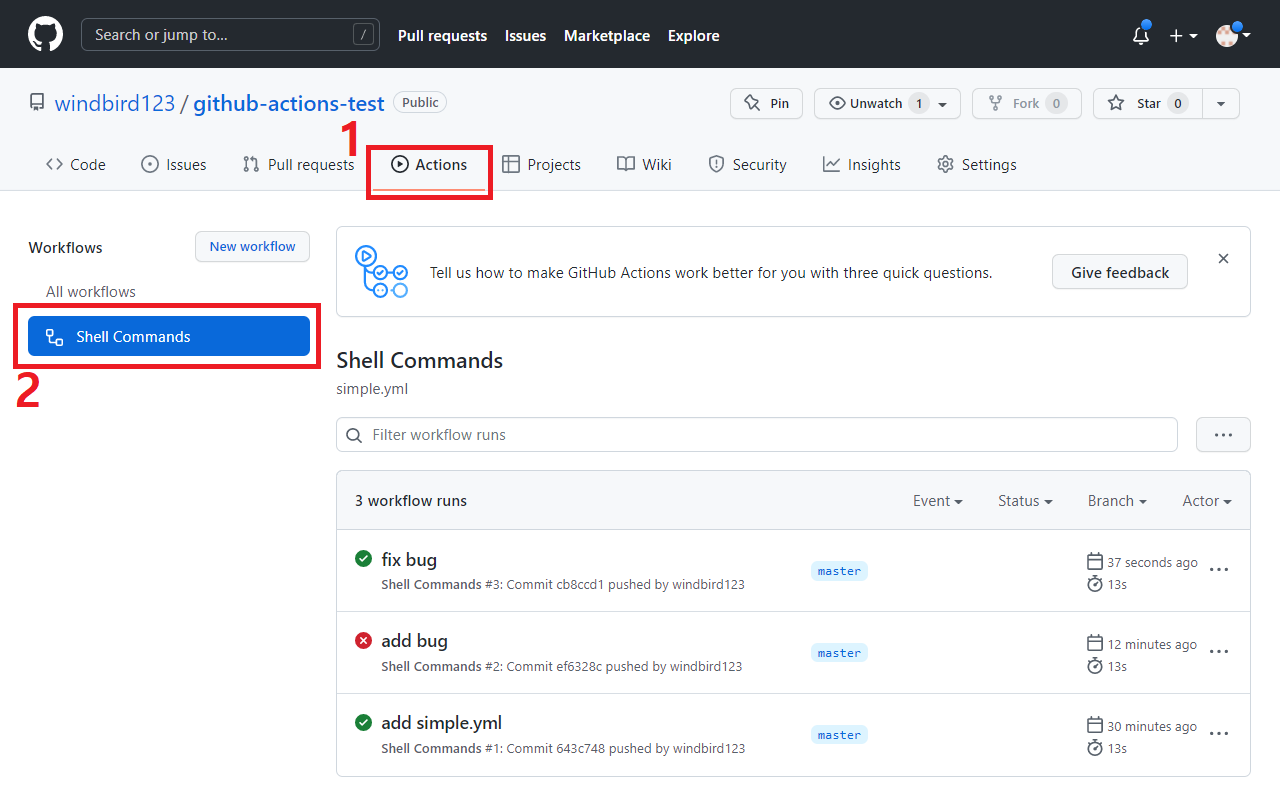Open the github-actions-test repository link

[289, 103]
